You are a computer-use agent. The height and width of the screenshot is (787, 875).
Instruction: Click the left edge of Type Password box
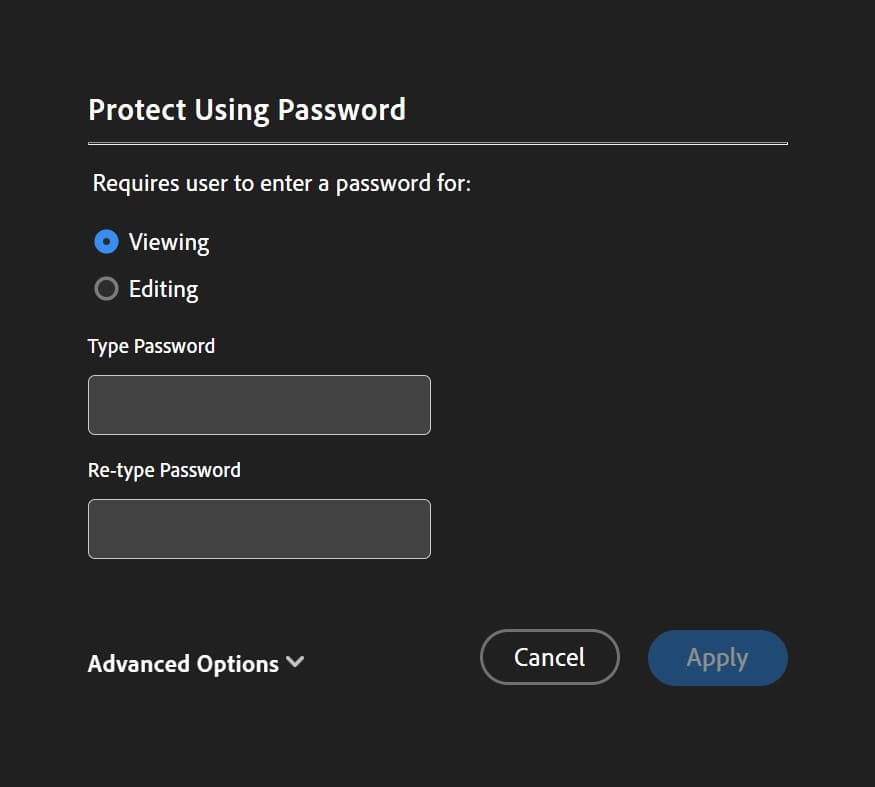point(95,405)
